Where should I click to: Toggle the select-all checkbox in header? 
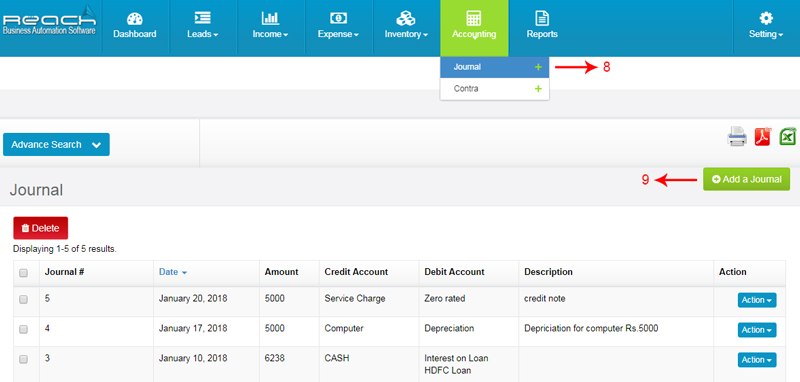pos(23,273)
